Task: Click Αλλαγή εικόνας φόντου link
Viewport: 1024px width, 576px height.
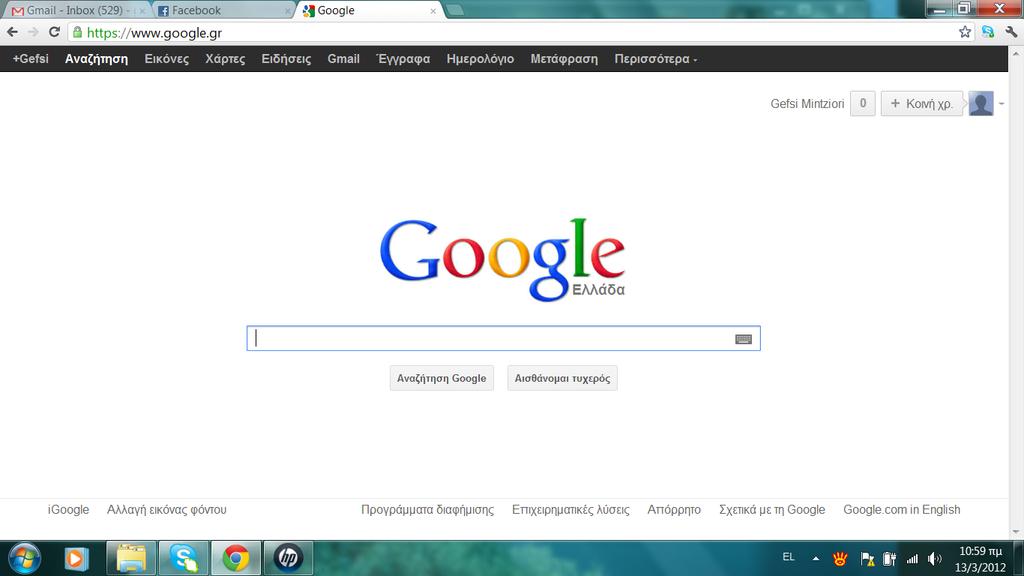Action: (x=167, y=509)
